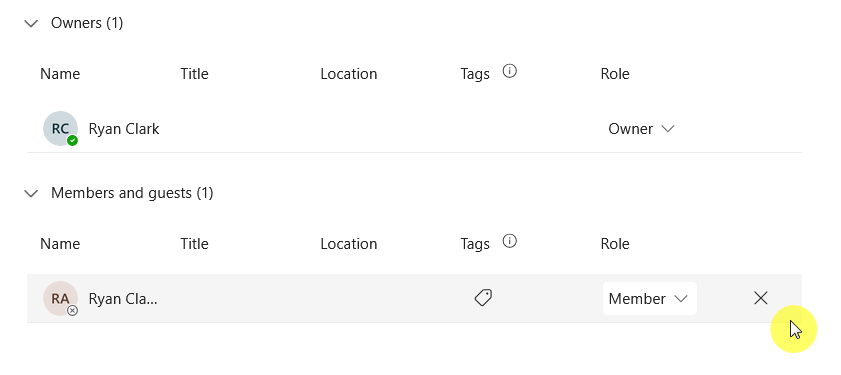Click the Title column header under Members

click(194, 244)
